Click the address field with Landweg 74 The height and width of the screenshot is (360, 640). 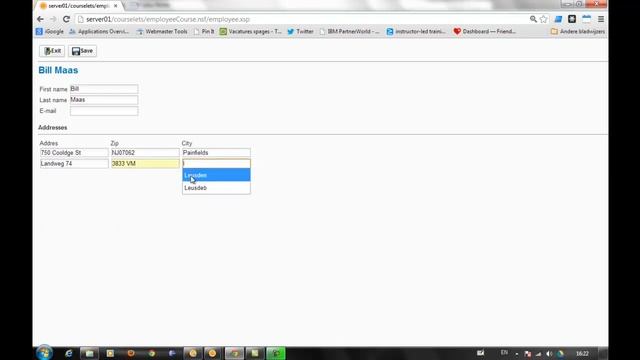point(74,164)
